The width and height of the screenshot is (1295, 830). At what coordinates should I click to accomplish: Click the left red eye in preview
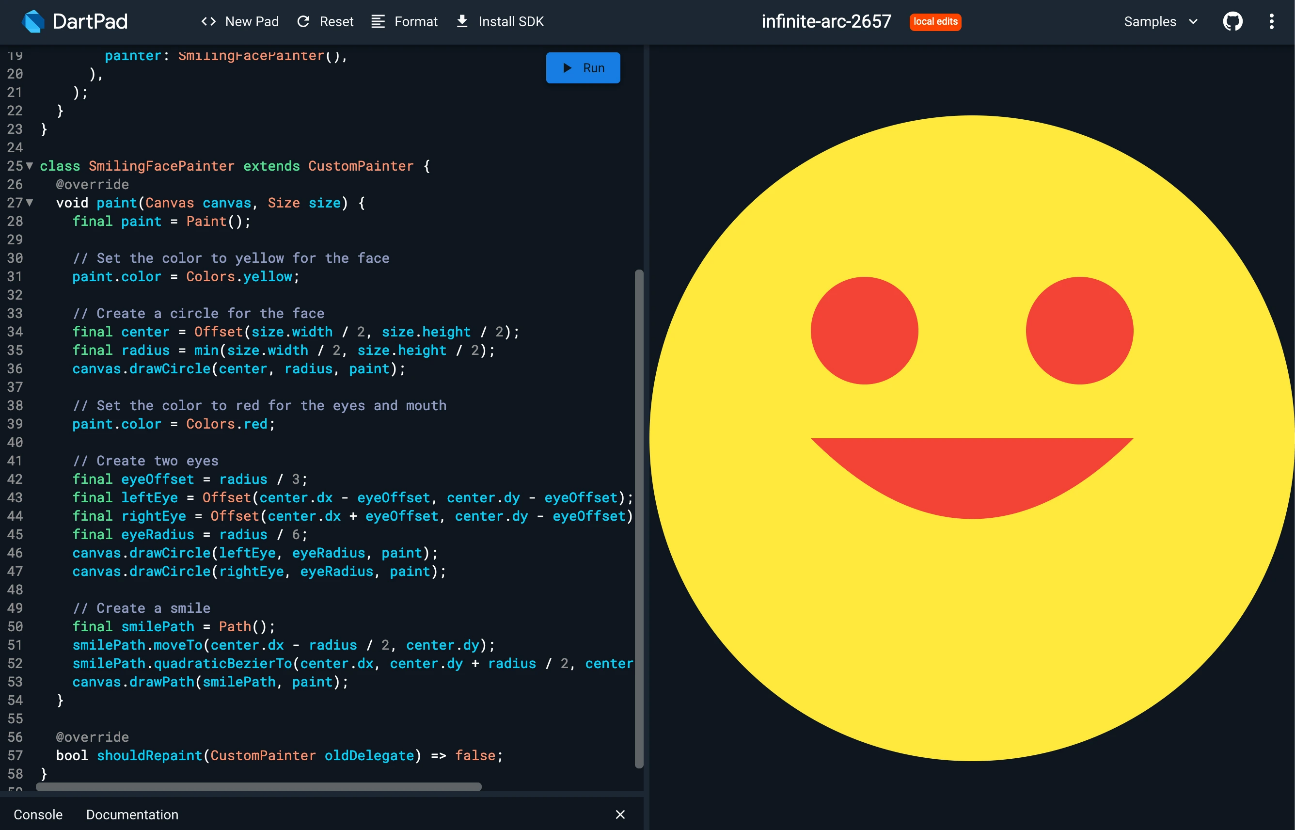[x=864, y=331]
